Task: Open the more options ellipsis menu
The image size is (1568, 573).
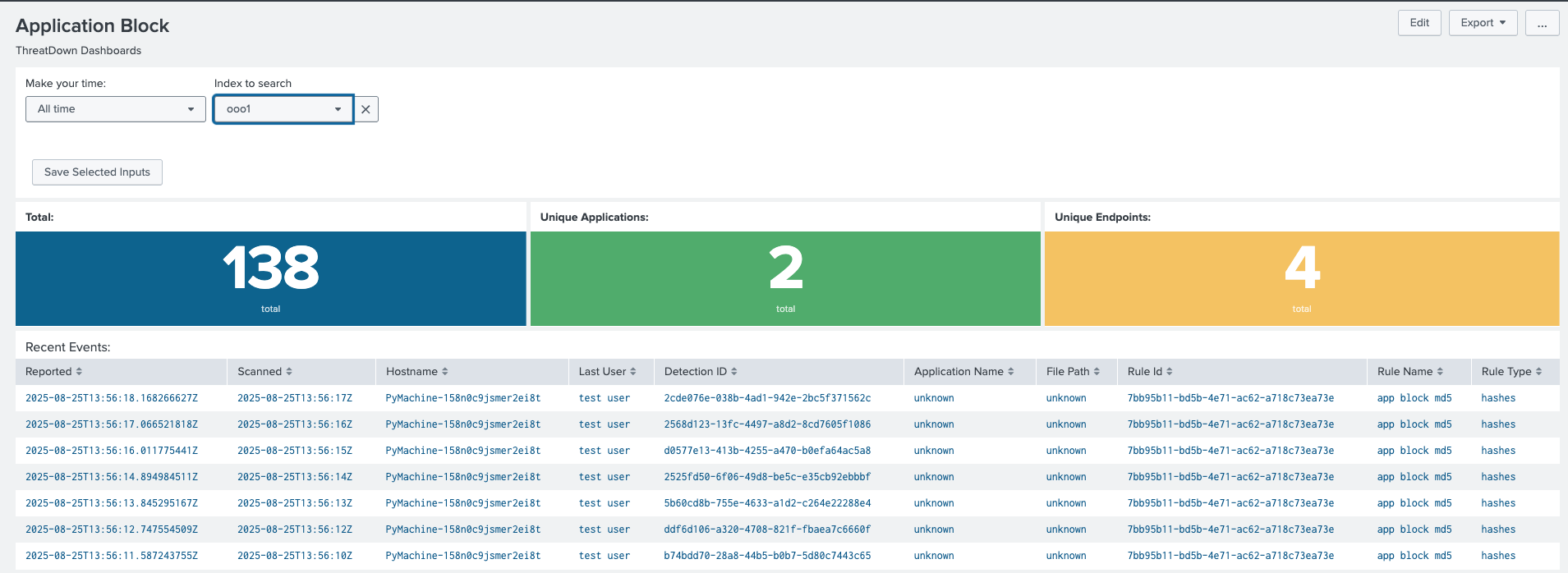Action: click(x=1543, y=23)
